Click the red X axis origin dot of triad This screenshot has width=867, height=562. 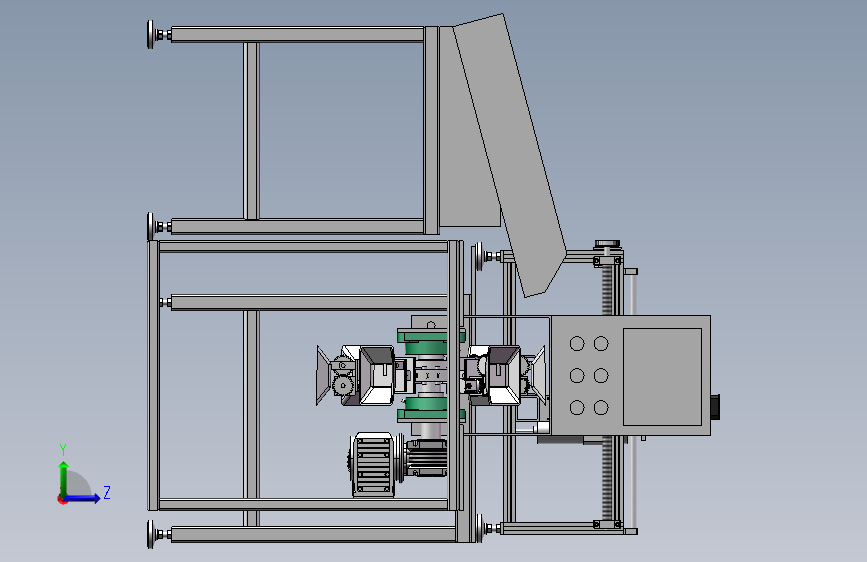(x=61, y=500)
